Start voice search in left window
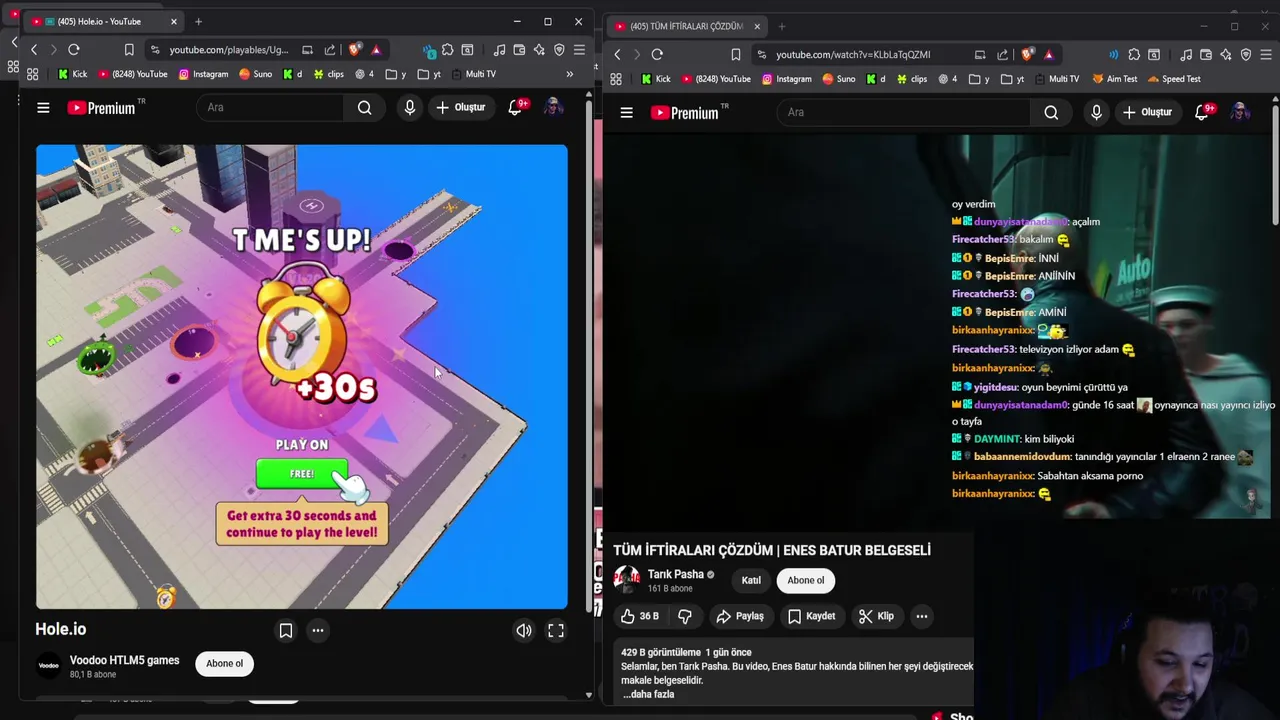 [x=409, y=107]
